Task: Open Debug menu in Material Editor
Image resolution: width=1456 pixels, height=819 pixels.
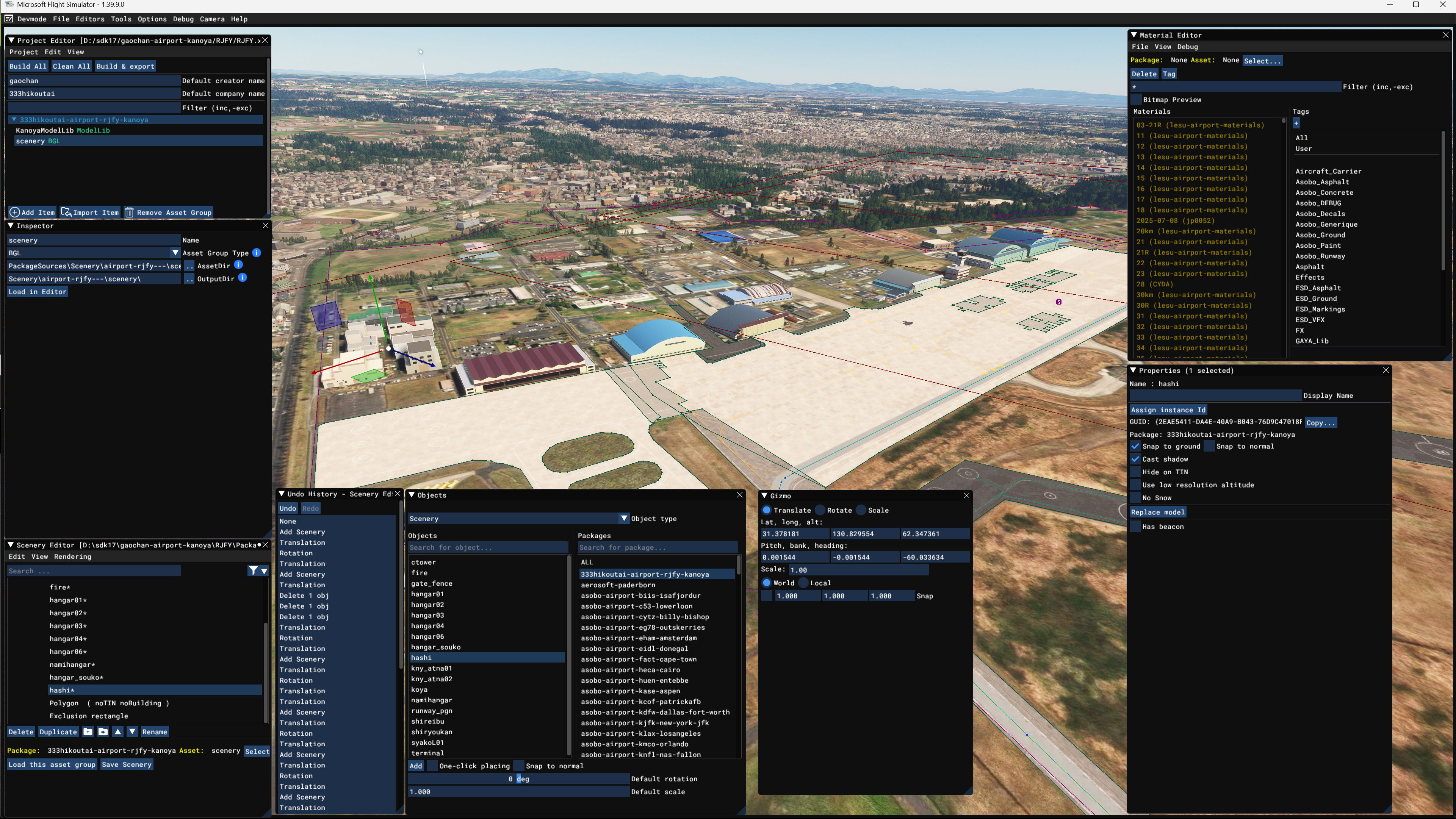Action: tap(1188, 47)
